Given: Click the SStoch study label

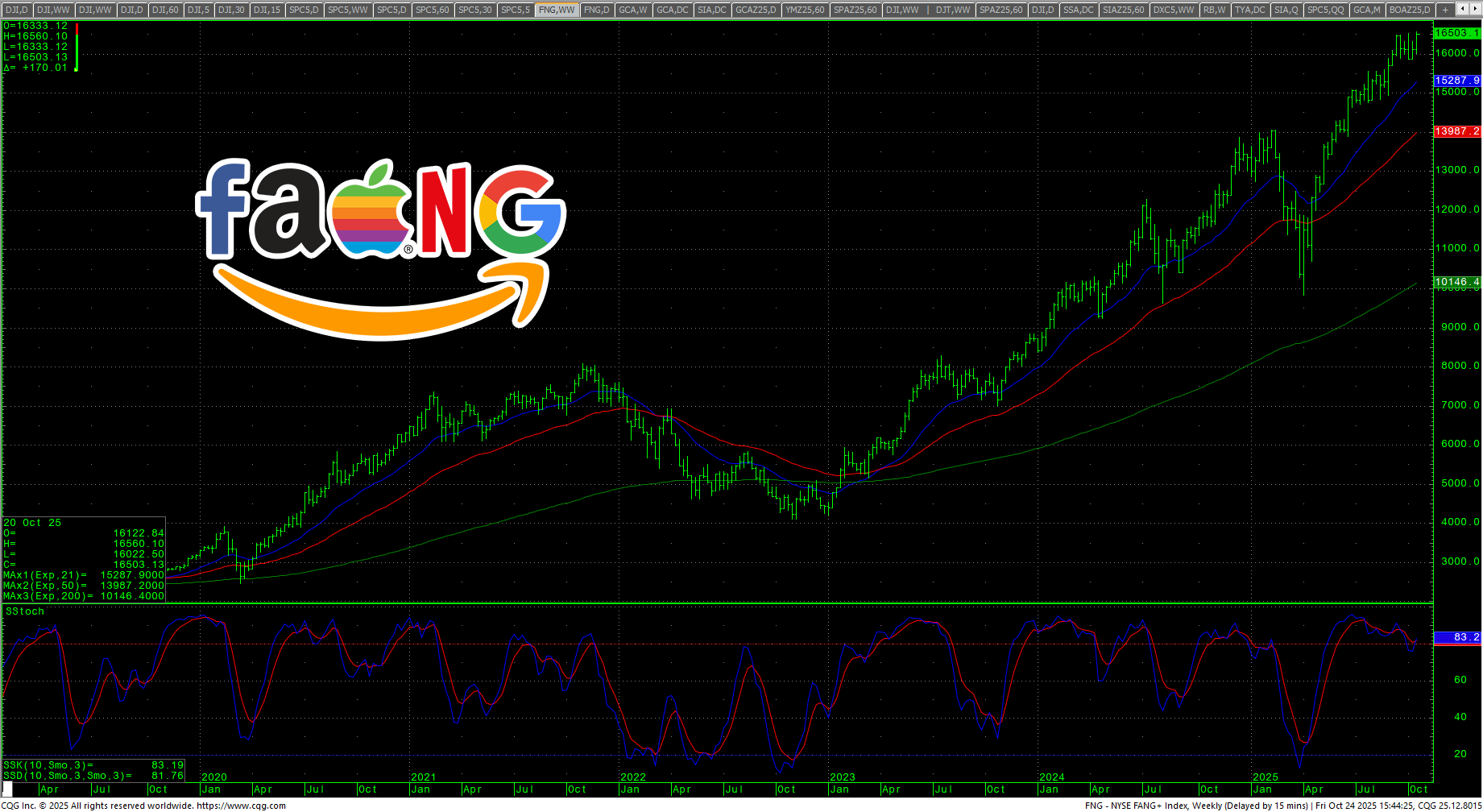Looking at the screenshot, I should tap(25, 611).
